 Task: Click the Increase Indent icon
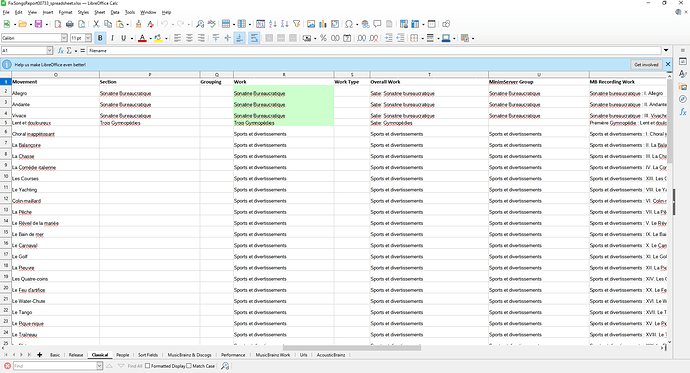[389, 38]
